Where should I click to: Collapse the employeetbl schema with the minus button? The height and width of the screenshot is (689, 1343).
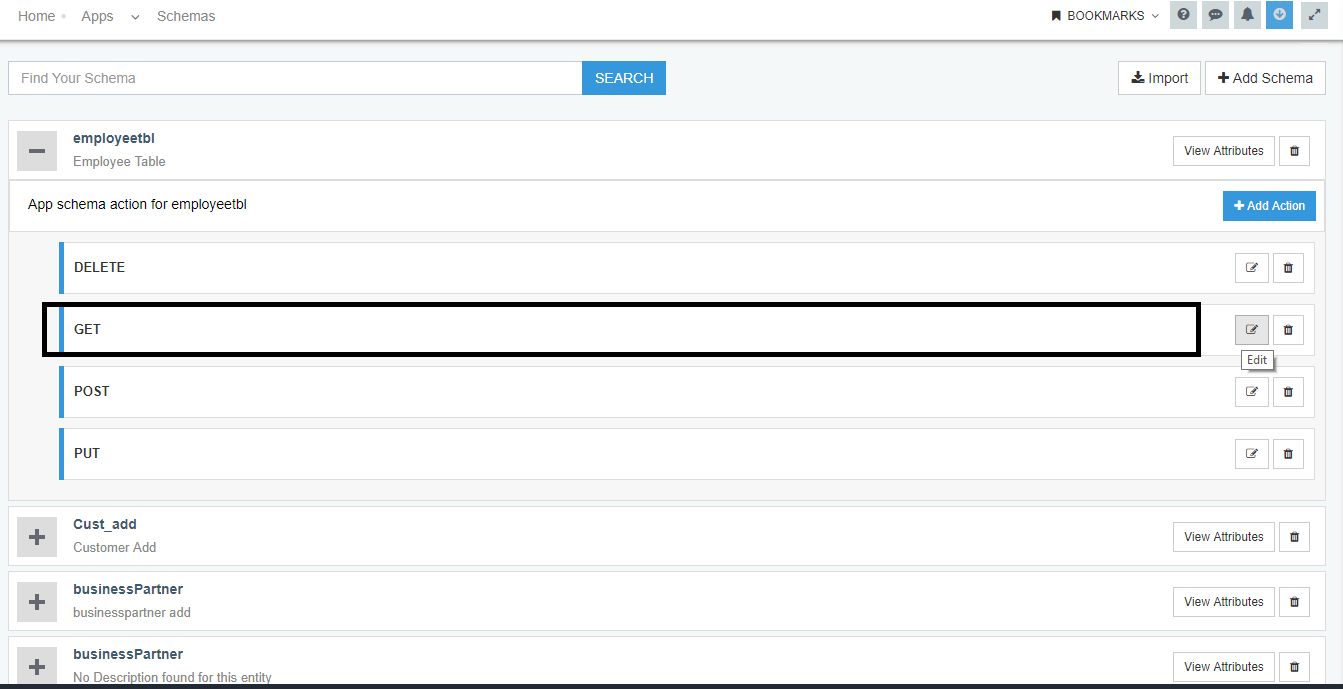click(37, 150)
